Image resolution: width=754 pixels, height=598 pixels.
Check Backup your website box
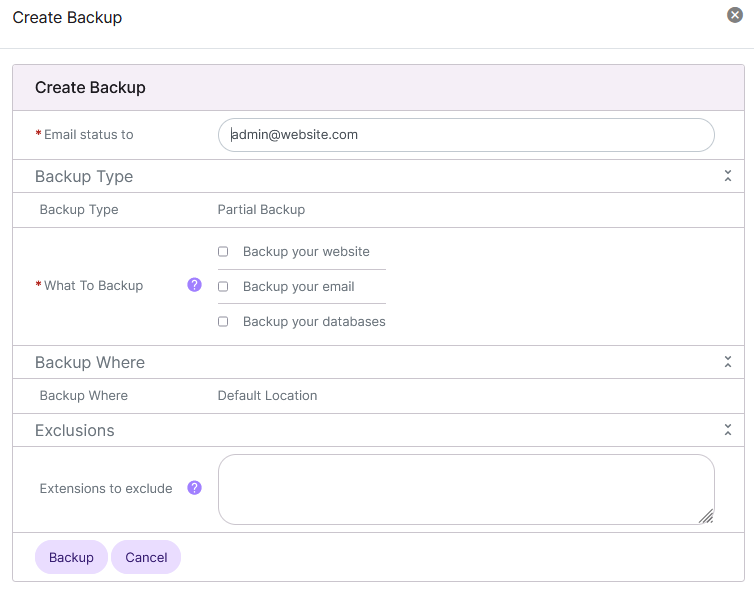tap(223, 251)
